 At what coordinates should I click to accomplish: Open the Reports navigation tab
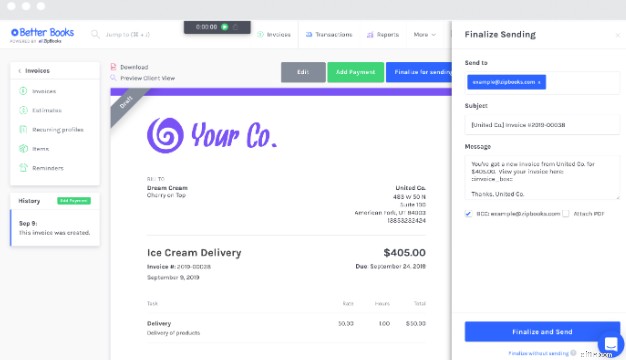[383, 35]
